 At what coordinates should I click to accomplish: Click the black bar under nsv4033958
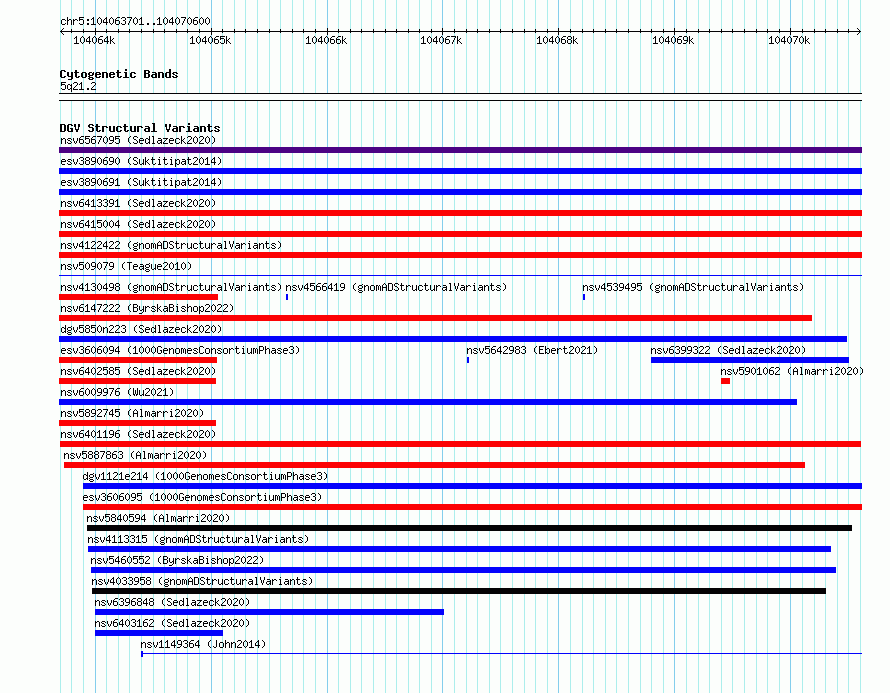coord(459,591)
